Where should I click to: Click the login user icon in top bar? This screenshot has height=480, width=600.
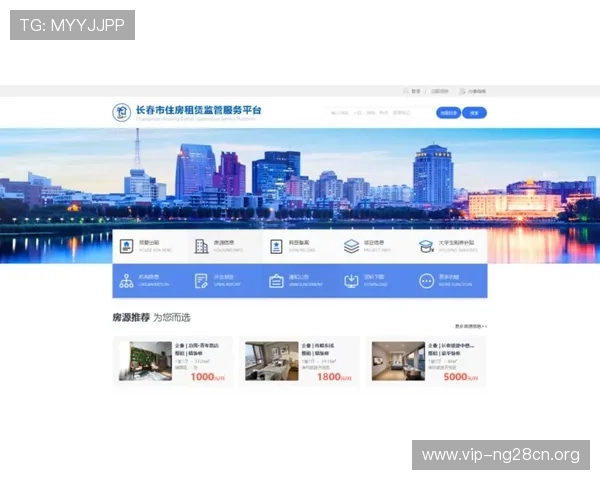(x=406, y=91)
